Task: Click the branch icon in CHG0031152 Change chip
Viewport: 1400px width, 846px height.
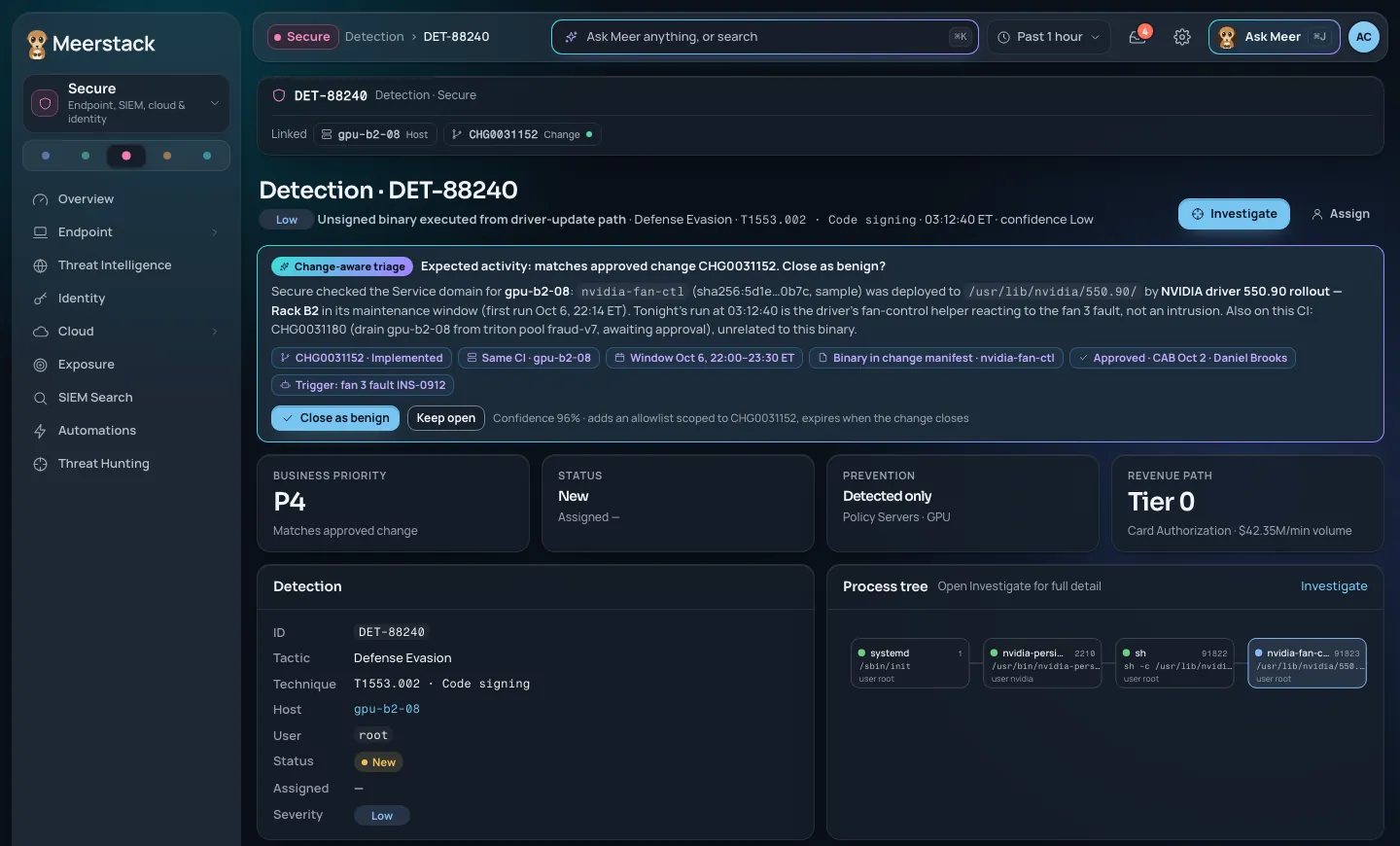Action: point(457,134)
